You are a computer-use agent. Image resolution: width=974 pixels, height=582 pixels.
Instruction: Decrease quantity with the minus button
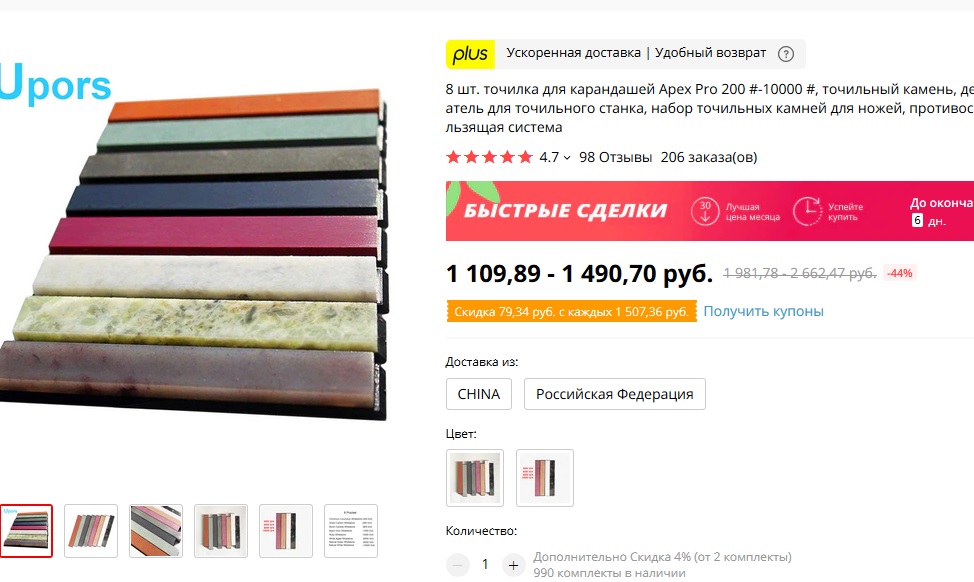coord(458,565)
